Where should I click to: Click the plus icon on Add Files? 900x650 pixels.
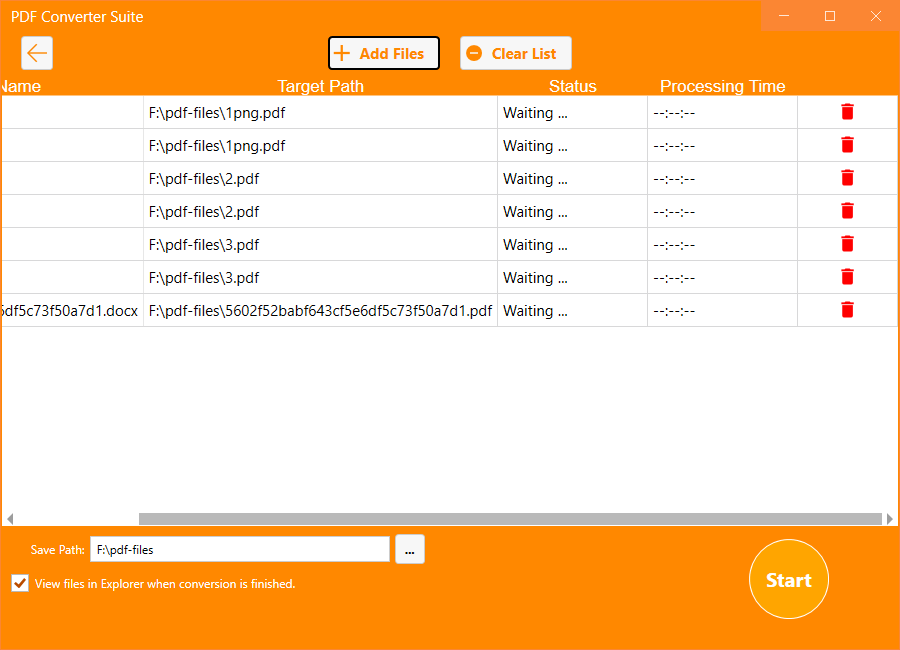[344, 53]
